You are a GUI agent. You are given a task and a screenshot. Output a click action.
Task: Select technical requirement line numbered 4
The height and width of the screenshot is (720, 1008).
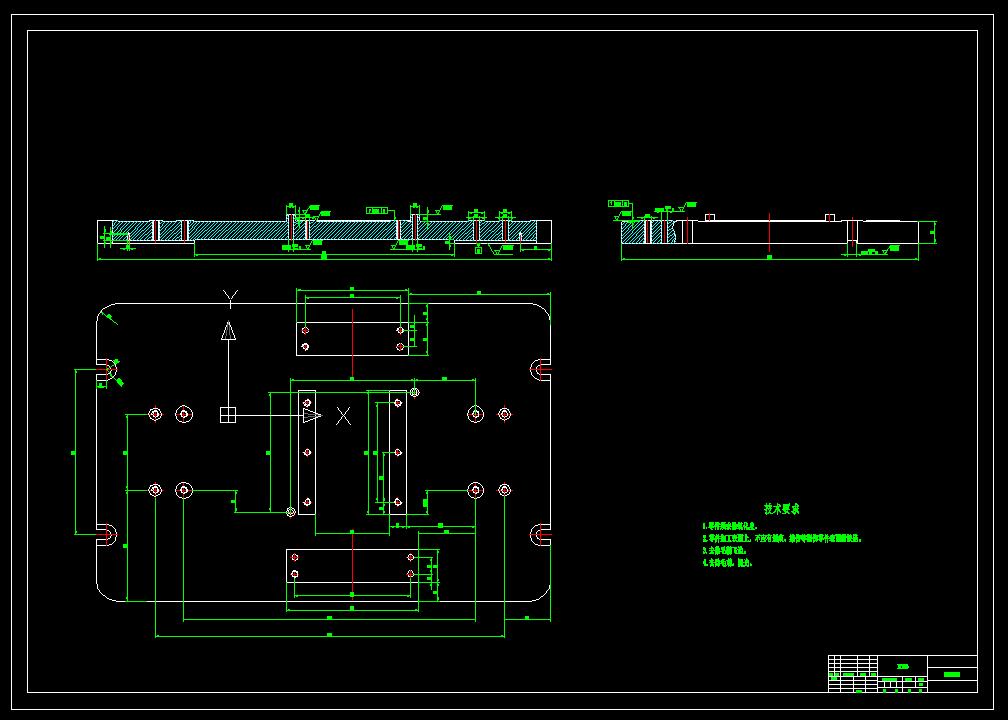pos(727,562)
